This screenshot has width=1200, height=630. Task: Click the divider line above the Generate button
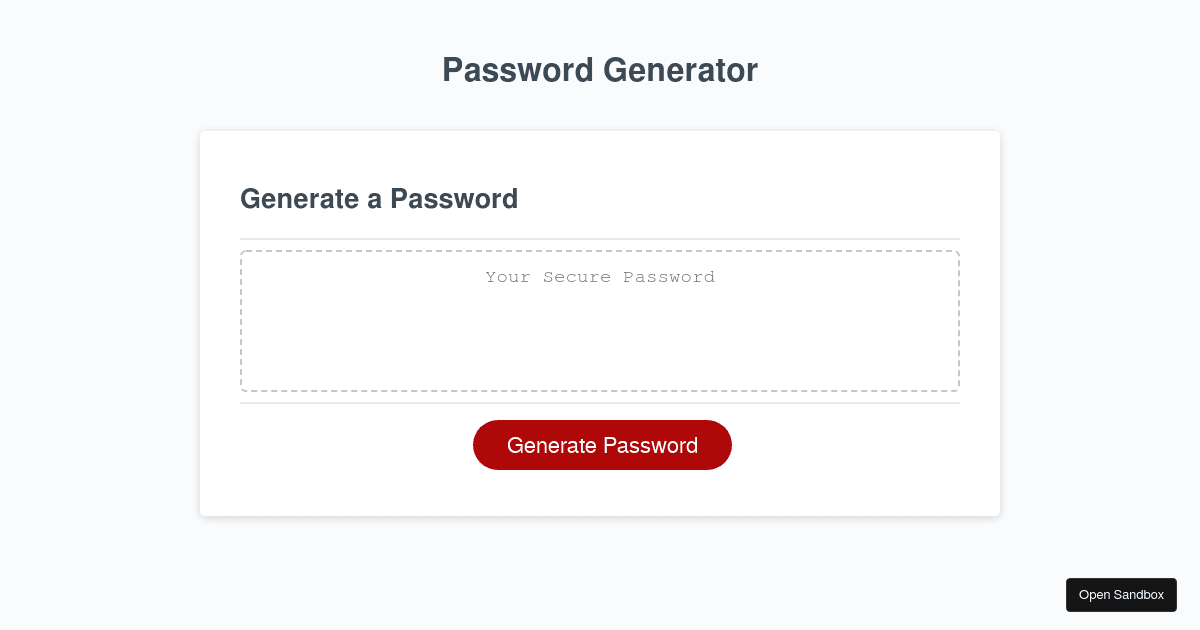(x=600, y=403)
